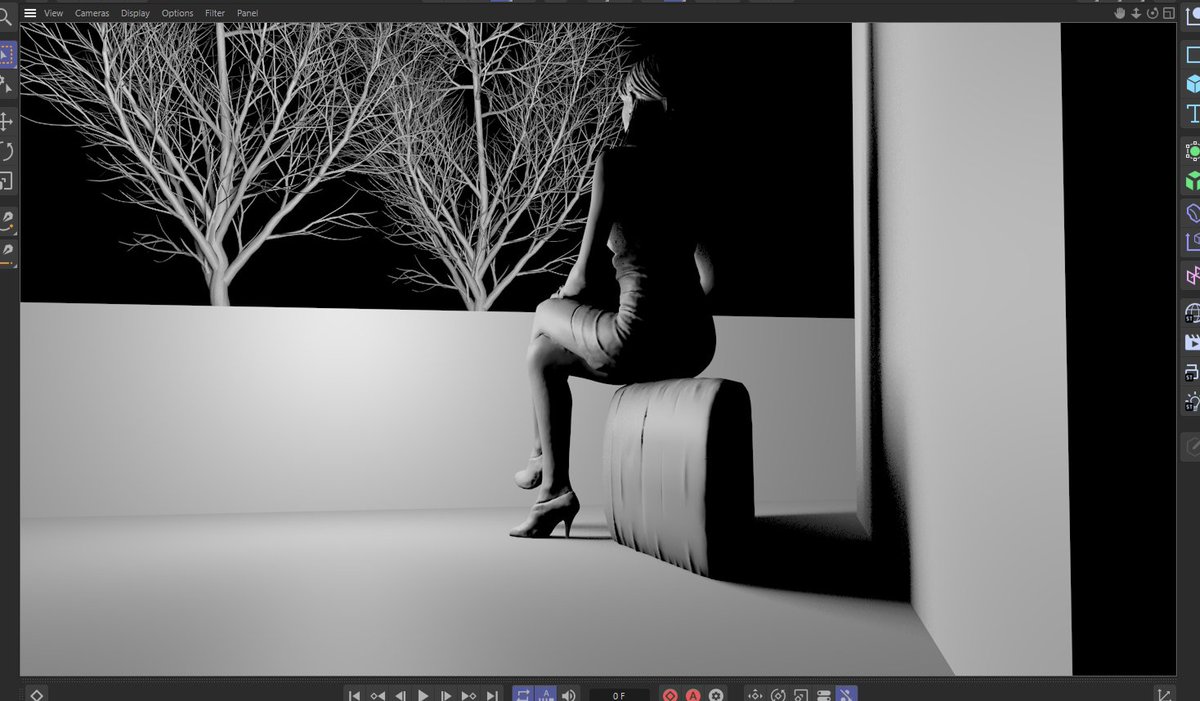
Task: Select the rectangle selection tool
Action: [7, 53]
